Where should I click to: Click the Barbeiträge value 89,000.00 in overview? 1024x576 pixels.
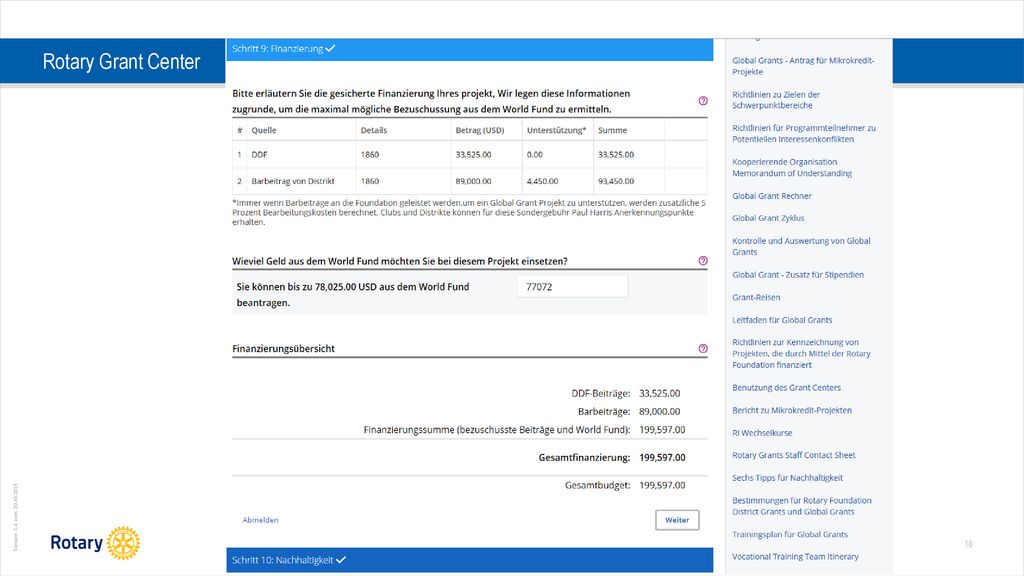(660, 412)
